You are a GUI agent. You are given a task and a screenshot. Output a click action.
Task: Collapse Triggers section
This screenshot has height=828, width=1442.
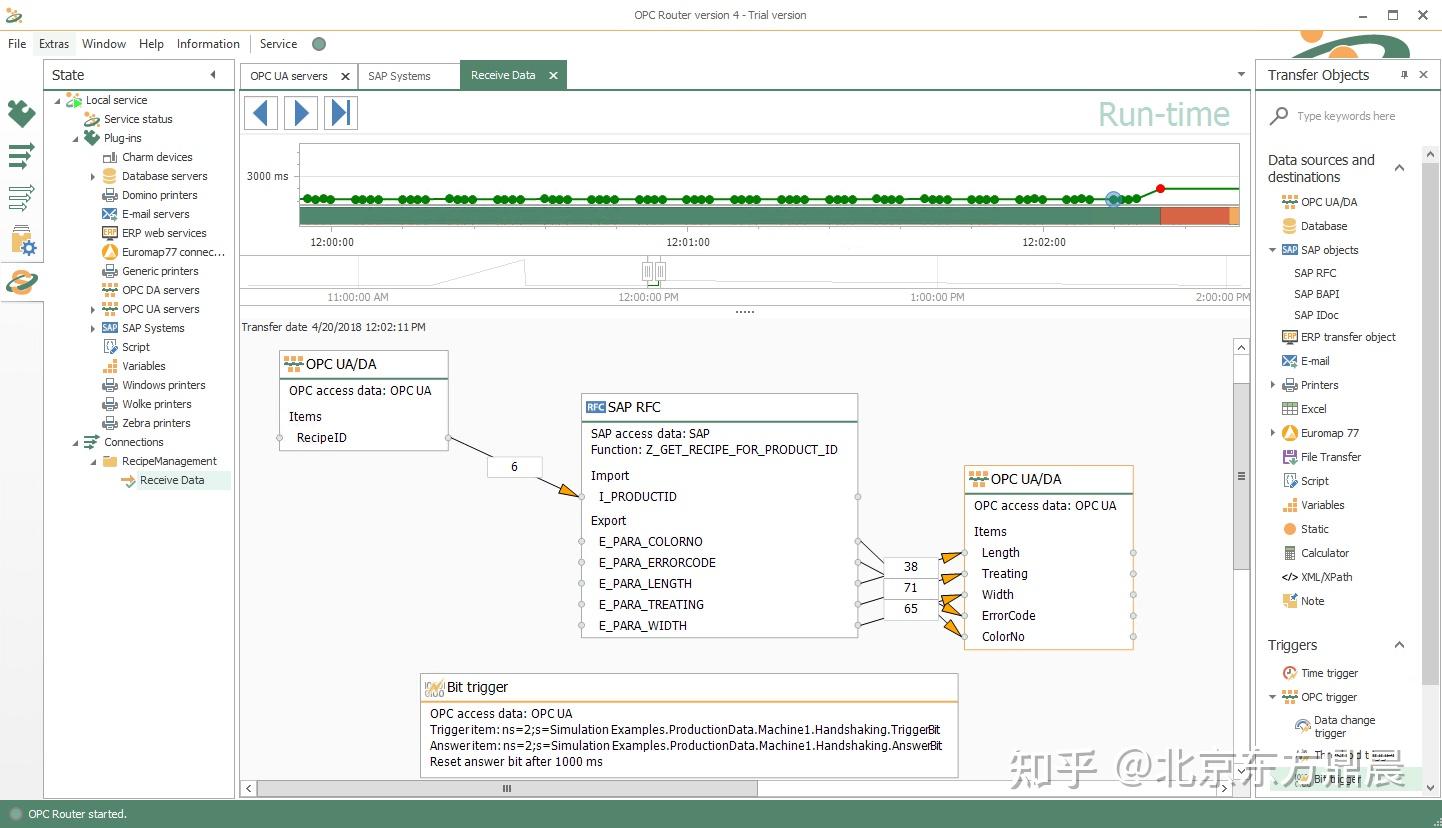pyautogui.click(x=1399, y=645)
